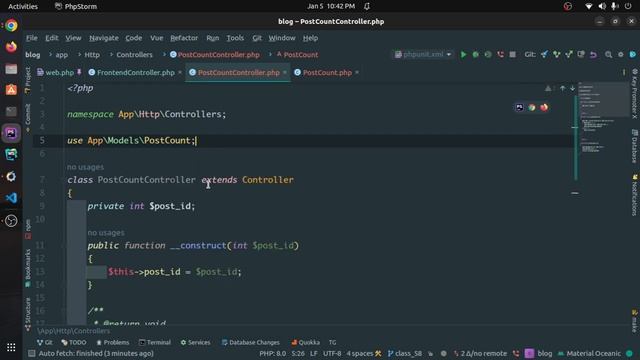Open the blog project widget in status bar
Screen dimensions: 640x360
(539, 353)
